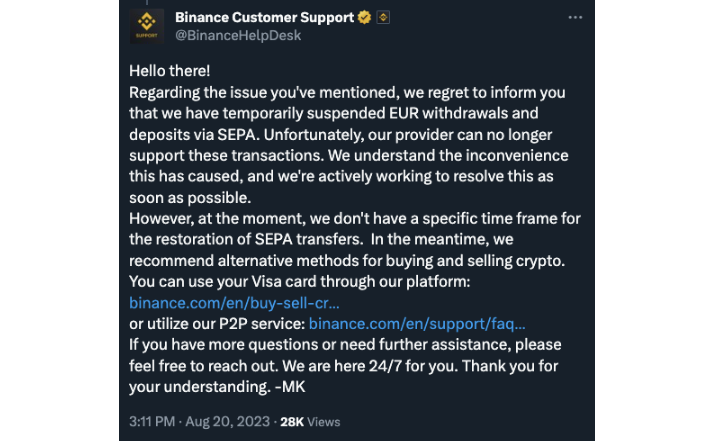This screenshot has width=713, height=445.
Task: Click the gold verified checkmark badge
Action: pyautogui.click(x=366, y=18)
